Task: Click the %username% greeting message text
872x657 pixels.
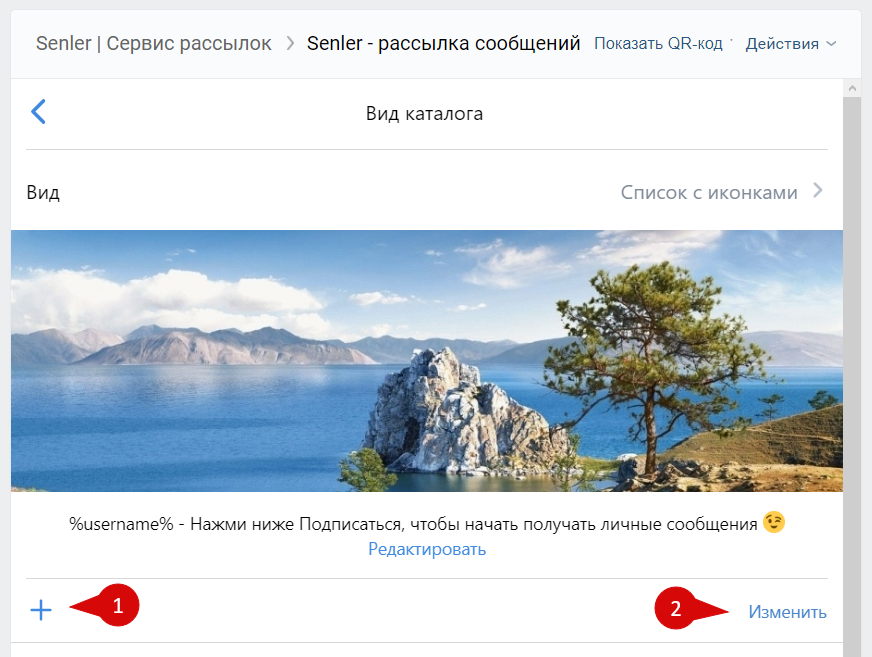Action: click(x=414, y=523)
